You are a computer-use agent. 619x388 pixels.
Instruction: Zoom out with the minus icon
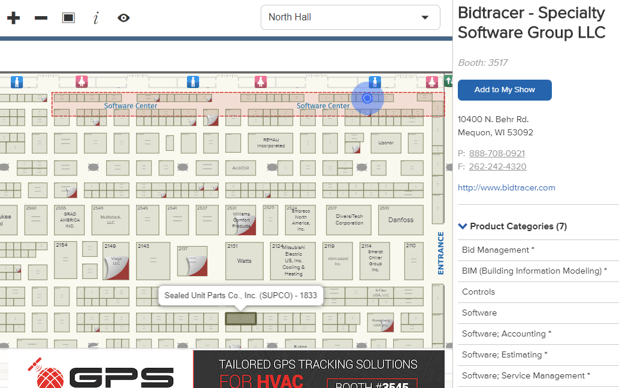(x=41, y=18)
